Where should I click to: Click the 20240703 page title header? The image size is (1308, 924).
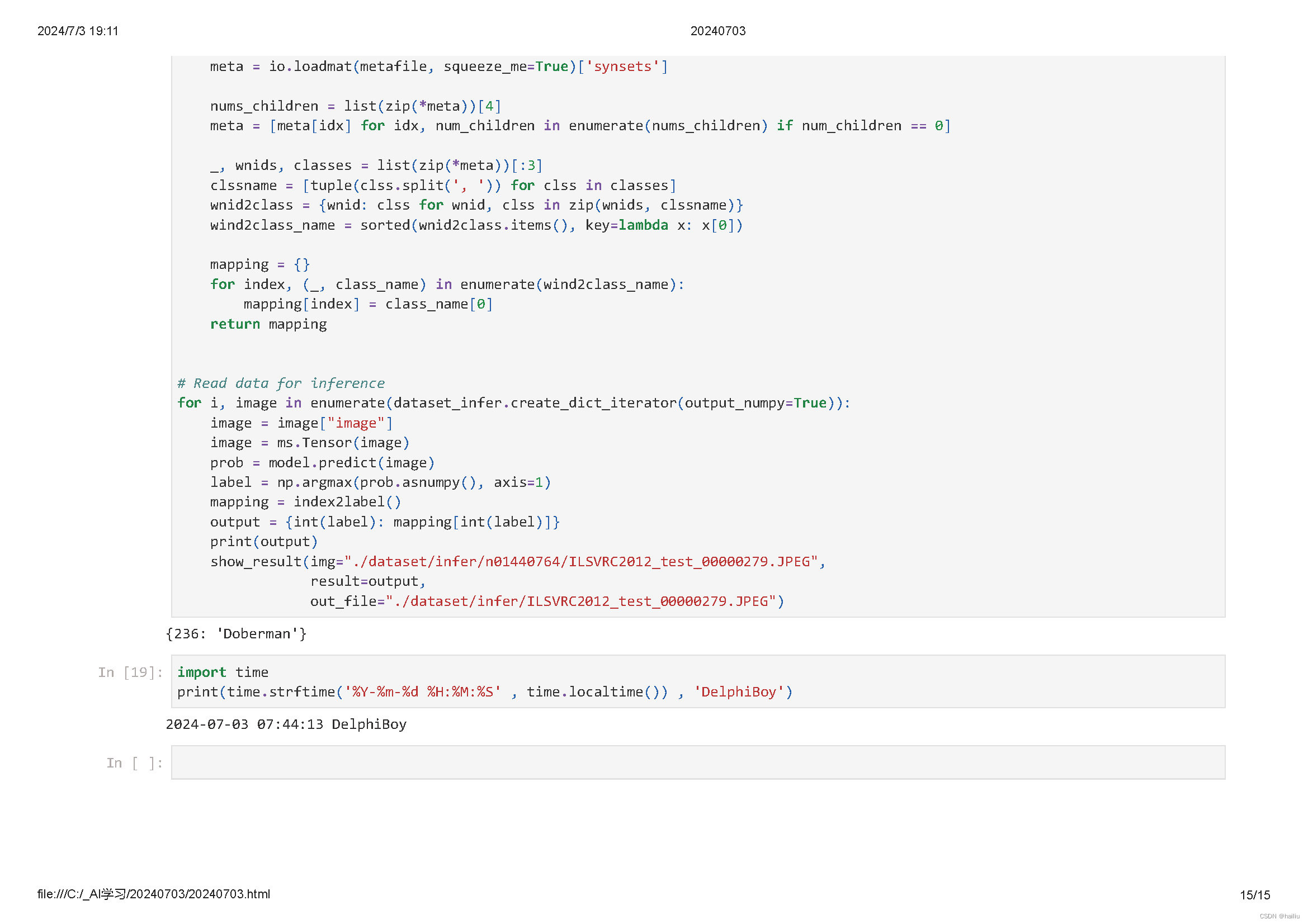[717, 31]
